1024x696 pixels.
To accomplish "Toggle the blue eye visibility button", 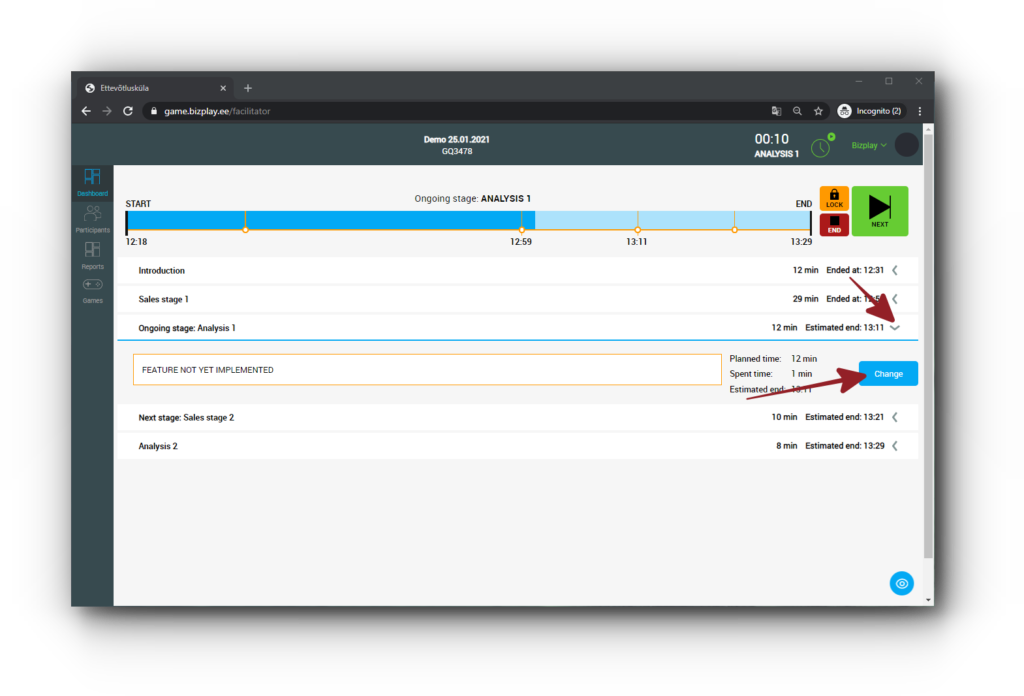I will (902, 583).
